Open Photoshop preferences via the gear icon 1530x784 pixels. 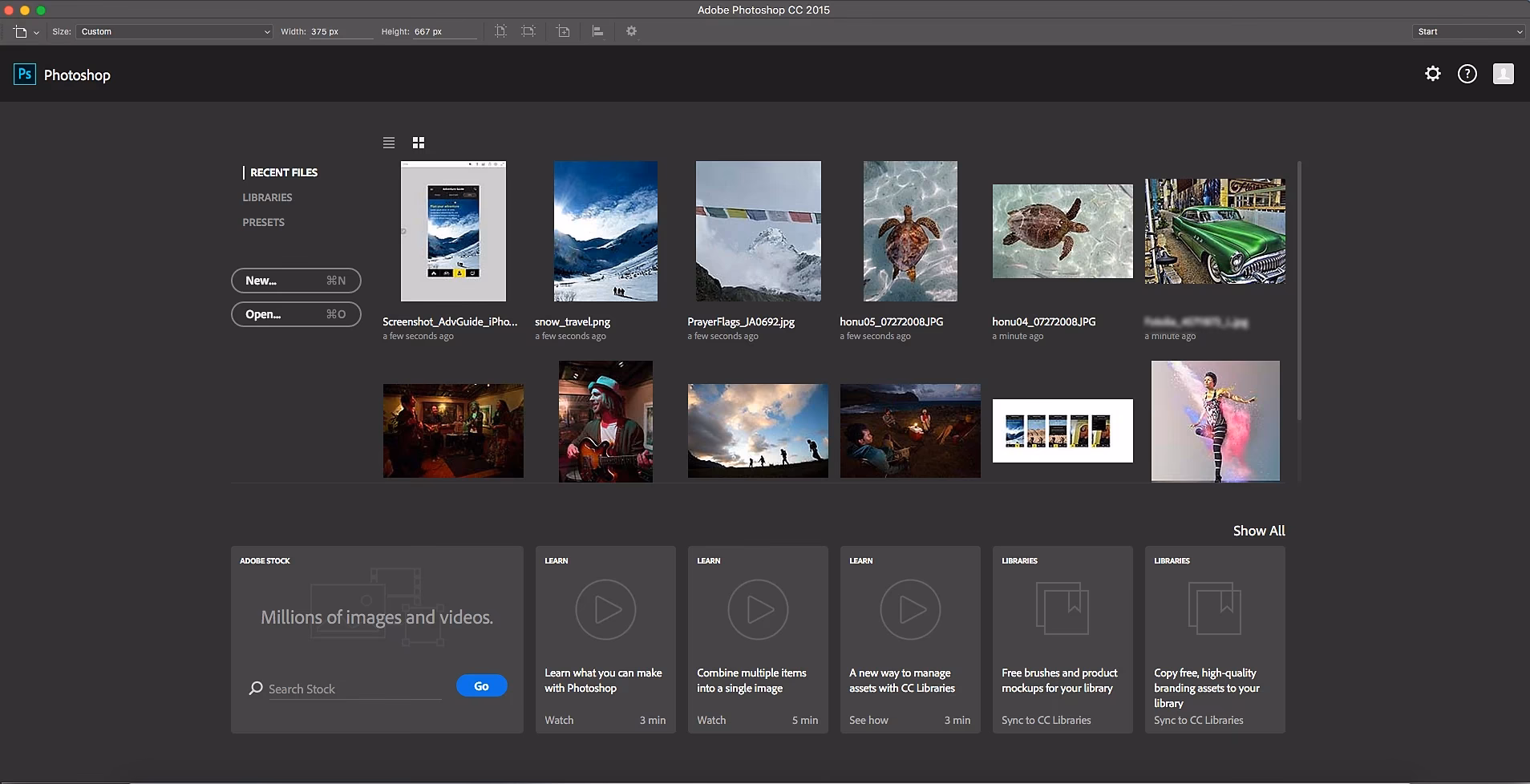click(1432, 74)
